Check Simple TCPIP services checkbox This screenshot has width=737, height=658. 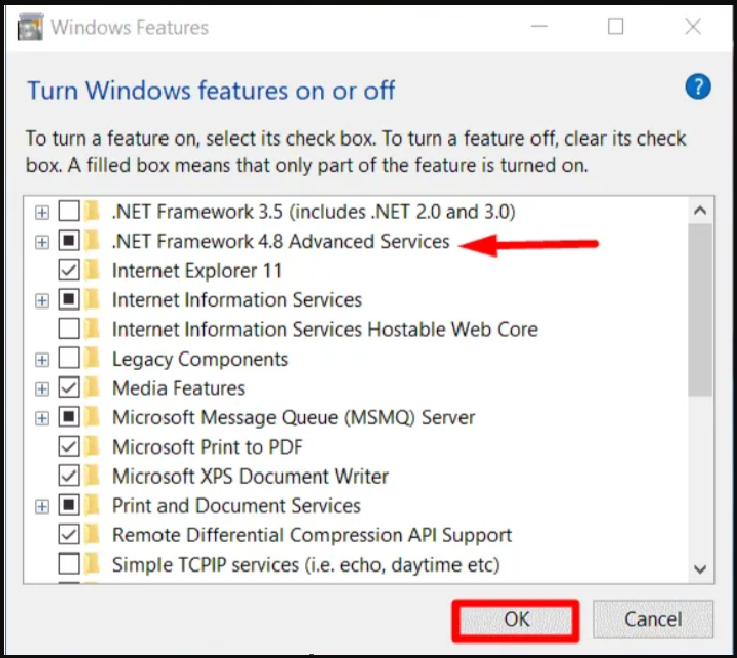click(69, 565)
